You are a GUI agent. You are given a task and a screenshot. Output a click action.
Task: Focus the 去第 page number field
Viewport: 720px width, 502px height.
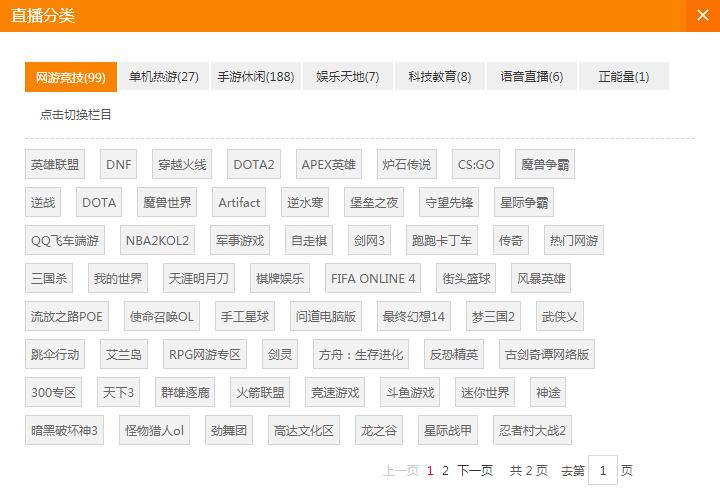pyautogui.click(x=602, y=470)
